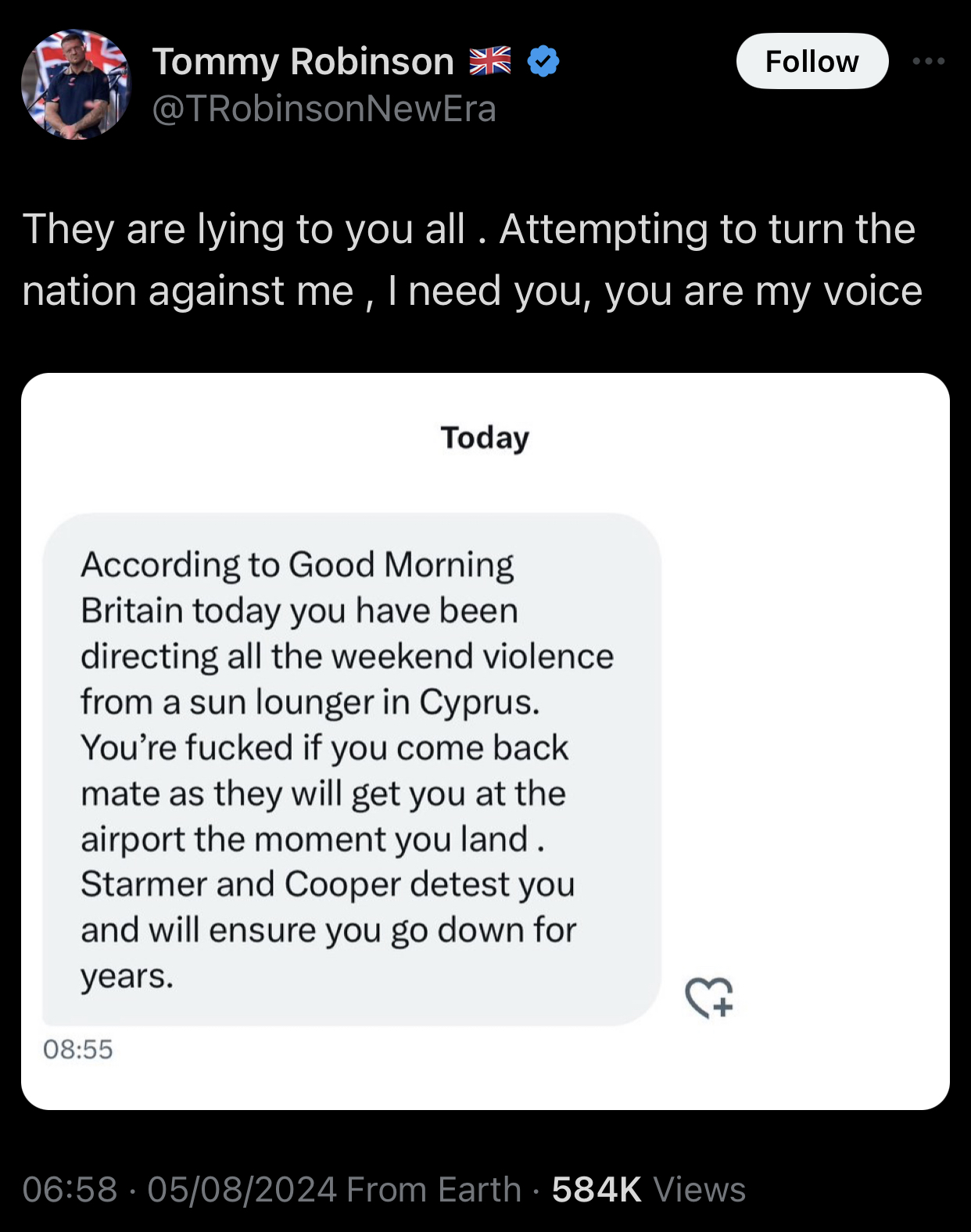
Task: Click the Tommy Robinson display name
Action: coord(303,61)
